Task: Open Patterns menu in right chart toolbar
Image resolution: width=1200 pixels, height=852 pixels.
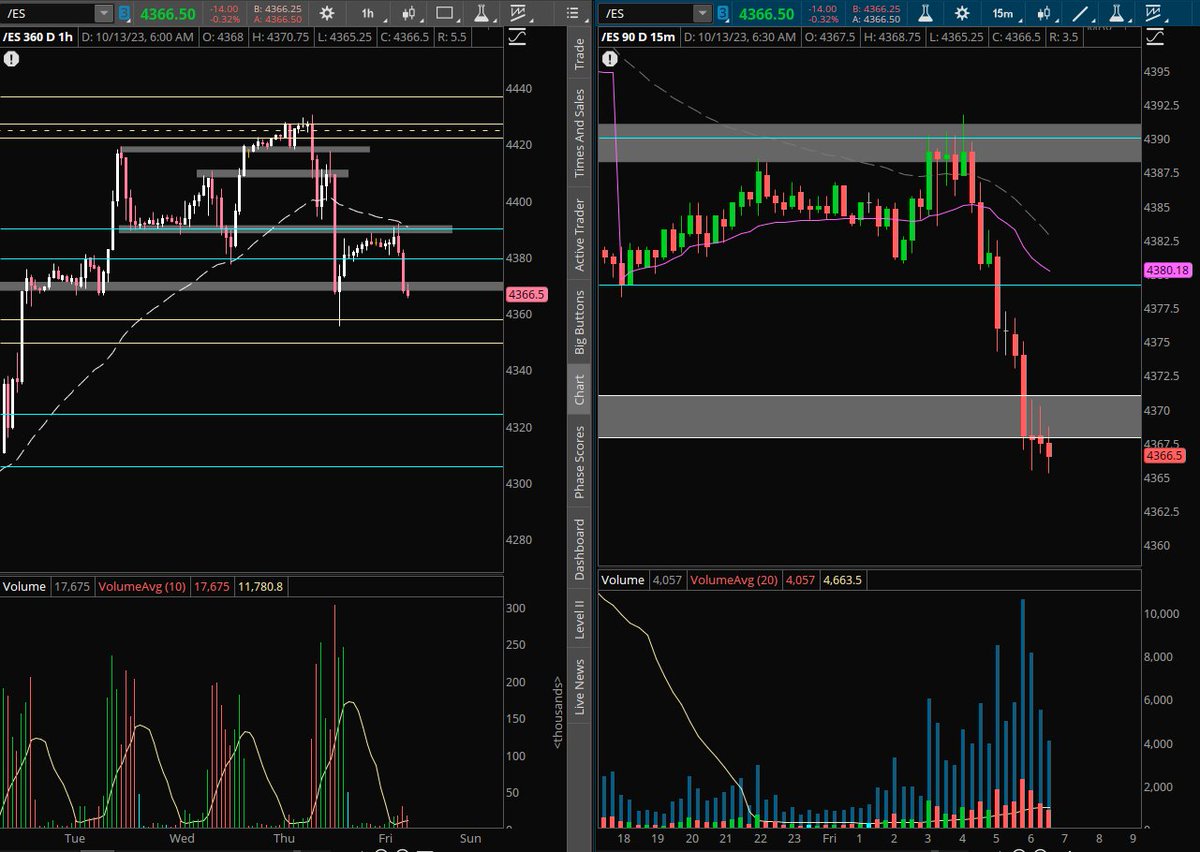Action: [1154, 13]
